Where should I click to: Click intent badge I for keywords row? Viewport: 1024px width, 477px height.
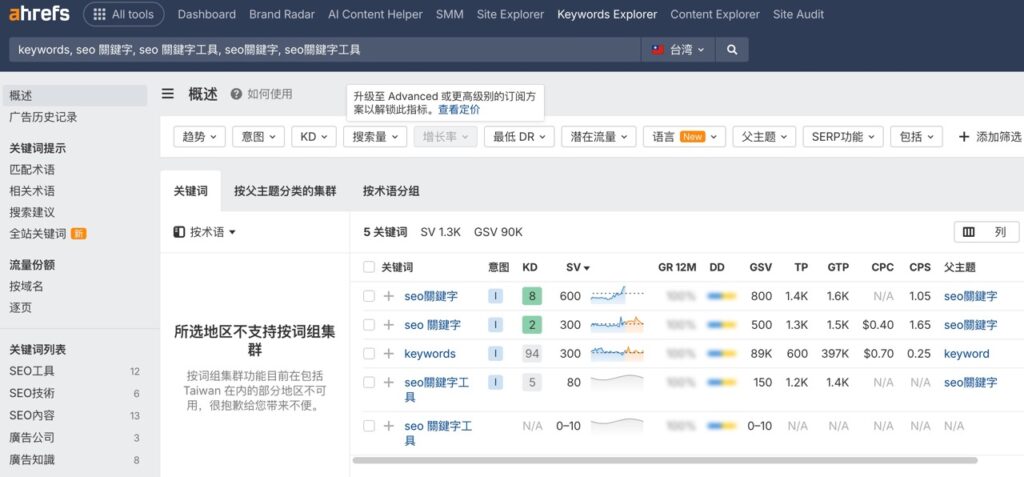click(x=496, y=354)
